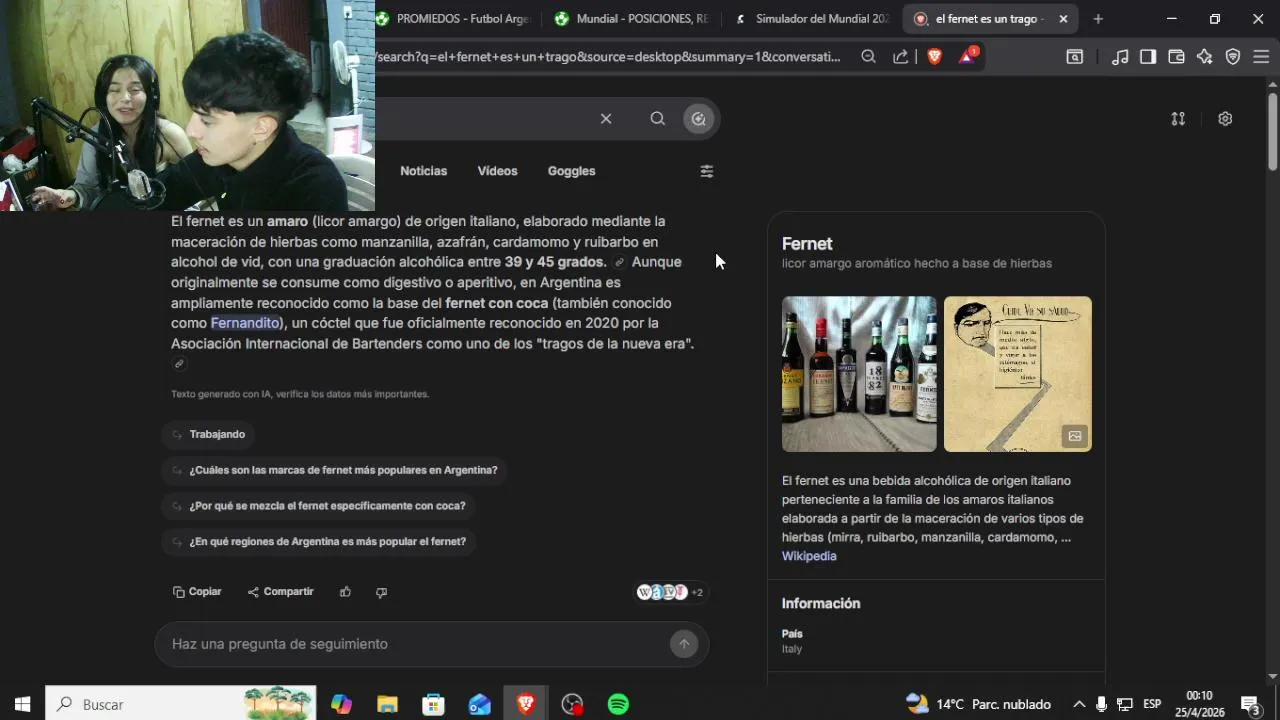Click the address bar URL
Viewport: 1280px width, 720px height.
click(x=609, y=57)
